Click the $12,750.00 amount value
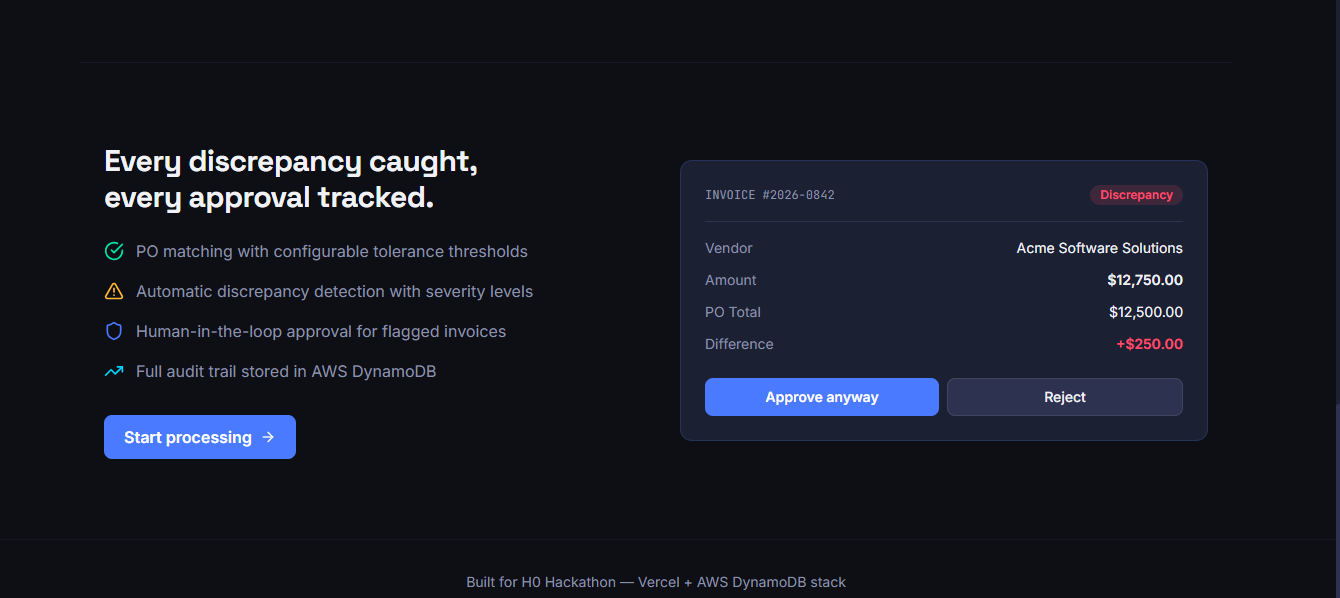The height and width of the screenshot is (598, 1340). click(1145, 280)
